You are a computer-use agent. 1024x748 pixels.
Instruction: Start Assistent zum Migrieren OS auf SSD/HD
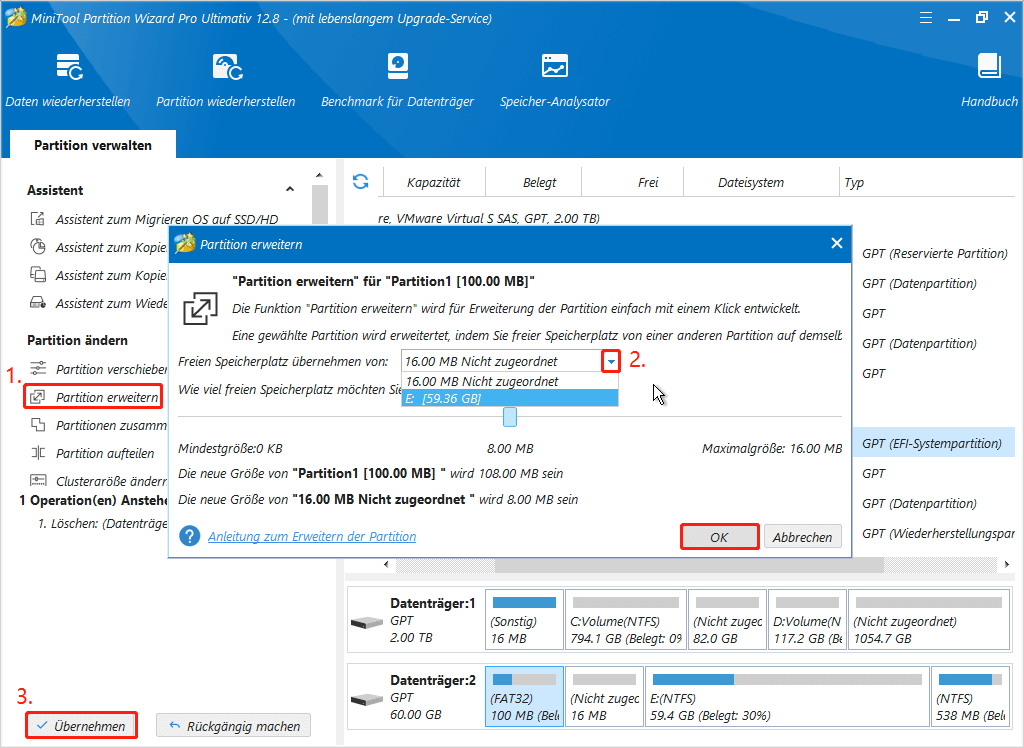pos(155,219)
